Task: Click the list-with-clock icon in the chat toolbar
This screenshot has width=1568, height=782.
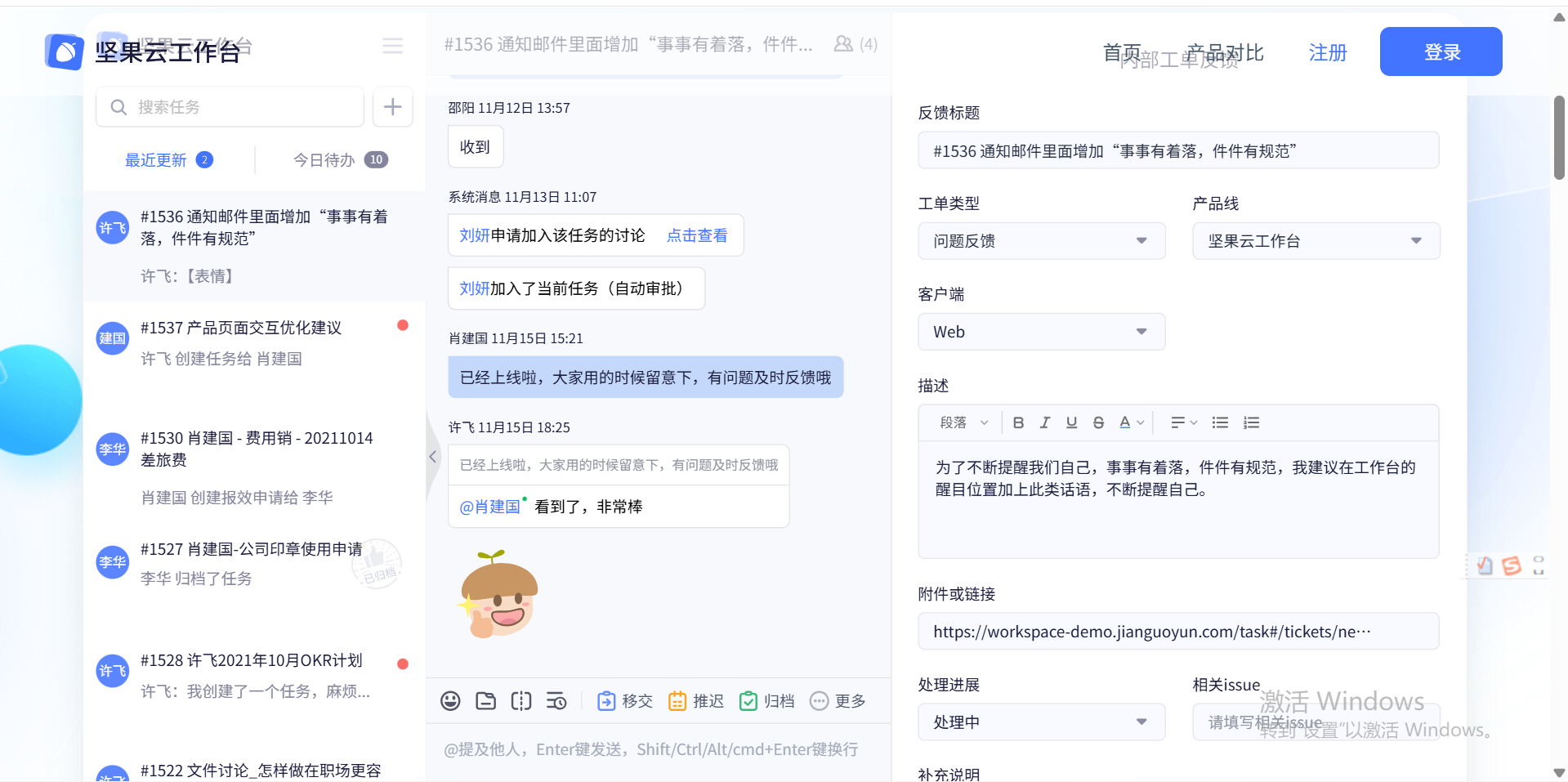Action: (x=556, y=701)
